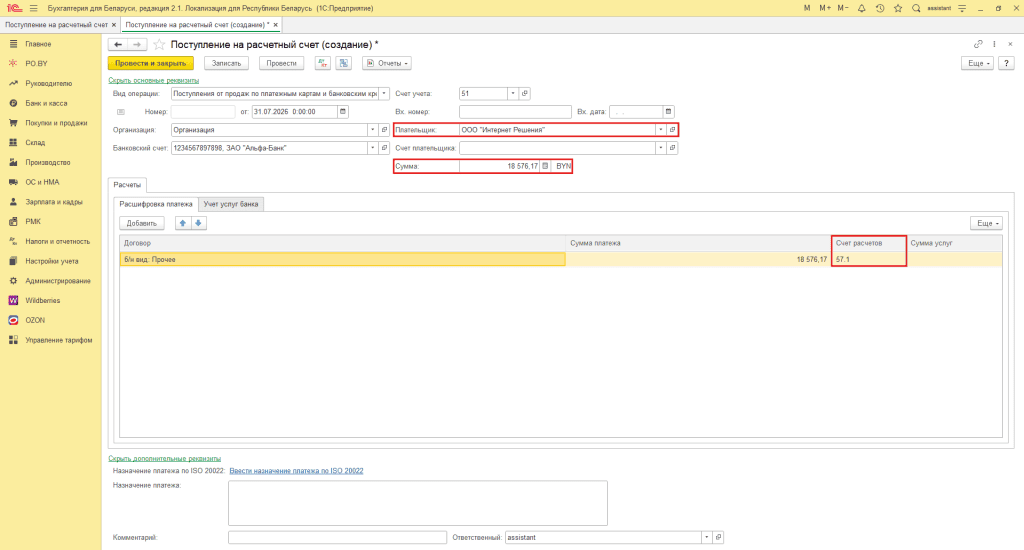Viewport: 1024px width, 550px height.
Task: Add document to favorites with star icon
Action: tap(159, 44)
